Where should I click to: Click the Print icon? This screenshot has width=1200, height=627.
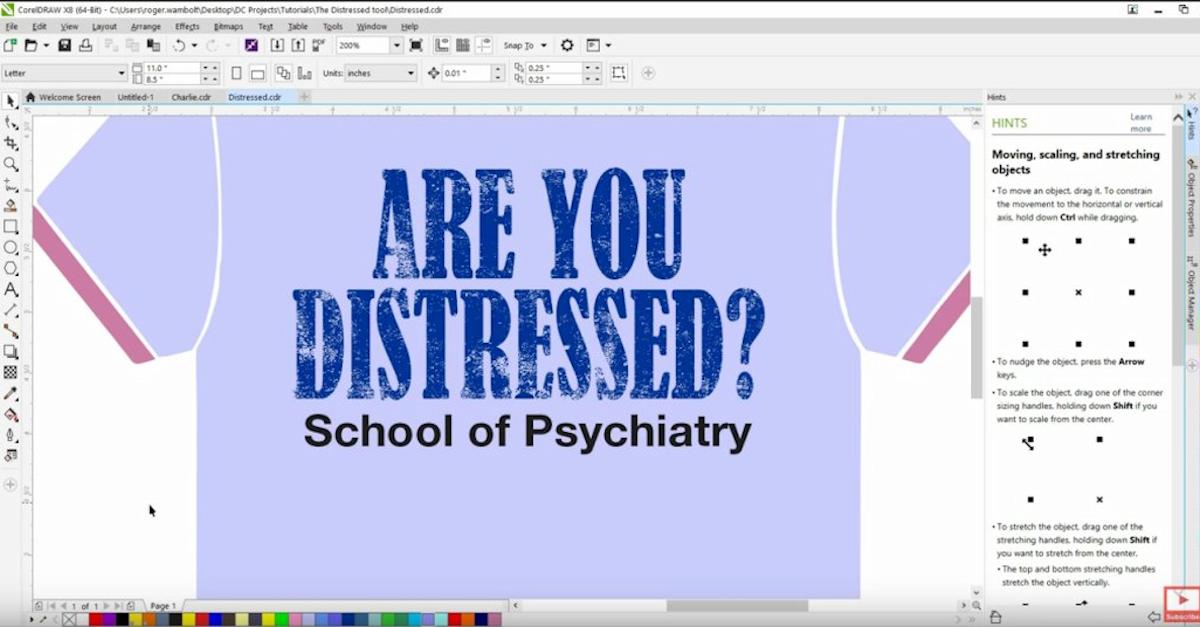point(86,46)
